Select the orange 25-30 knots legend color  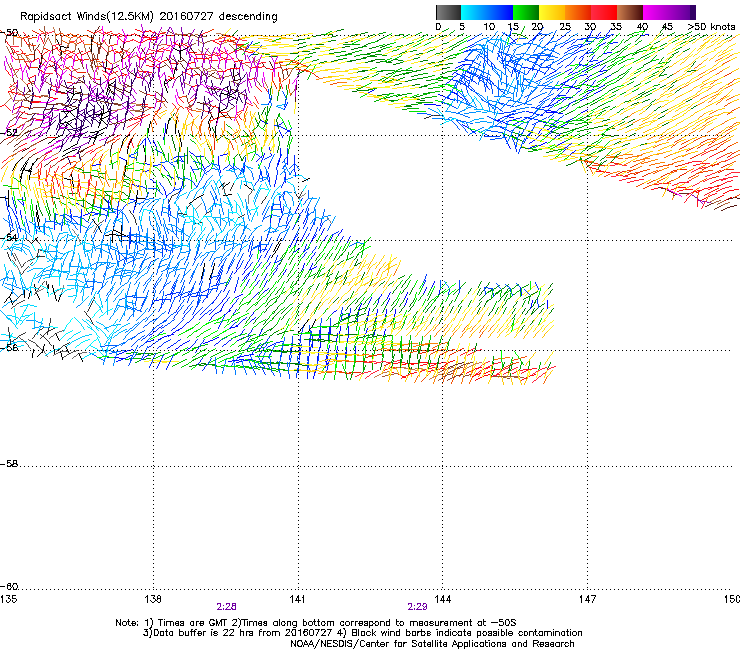(x=578, y=12)
